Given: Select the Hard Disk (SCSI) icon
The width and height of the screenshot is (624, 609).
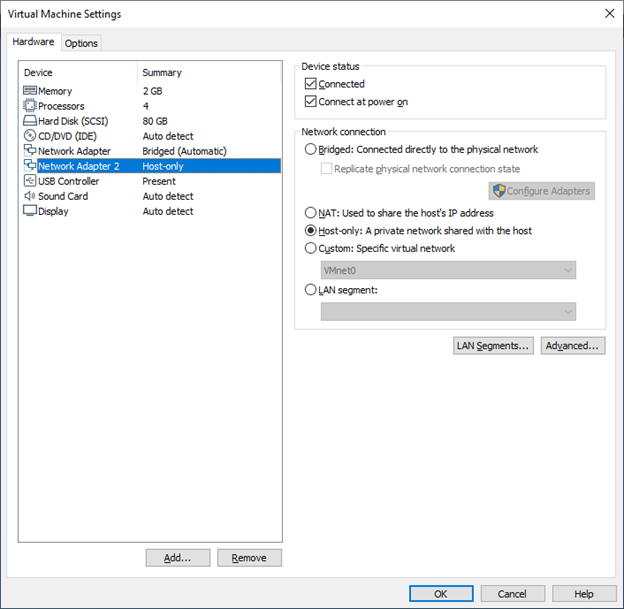Looking at the screenshot, I should tap(30, 121).
